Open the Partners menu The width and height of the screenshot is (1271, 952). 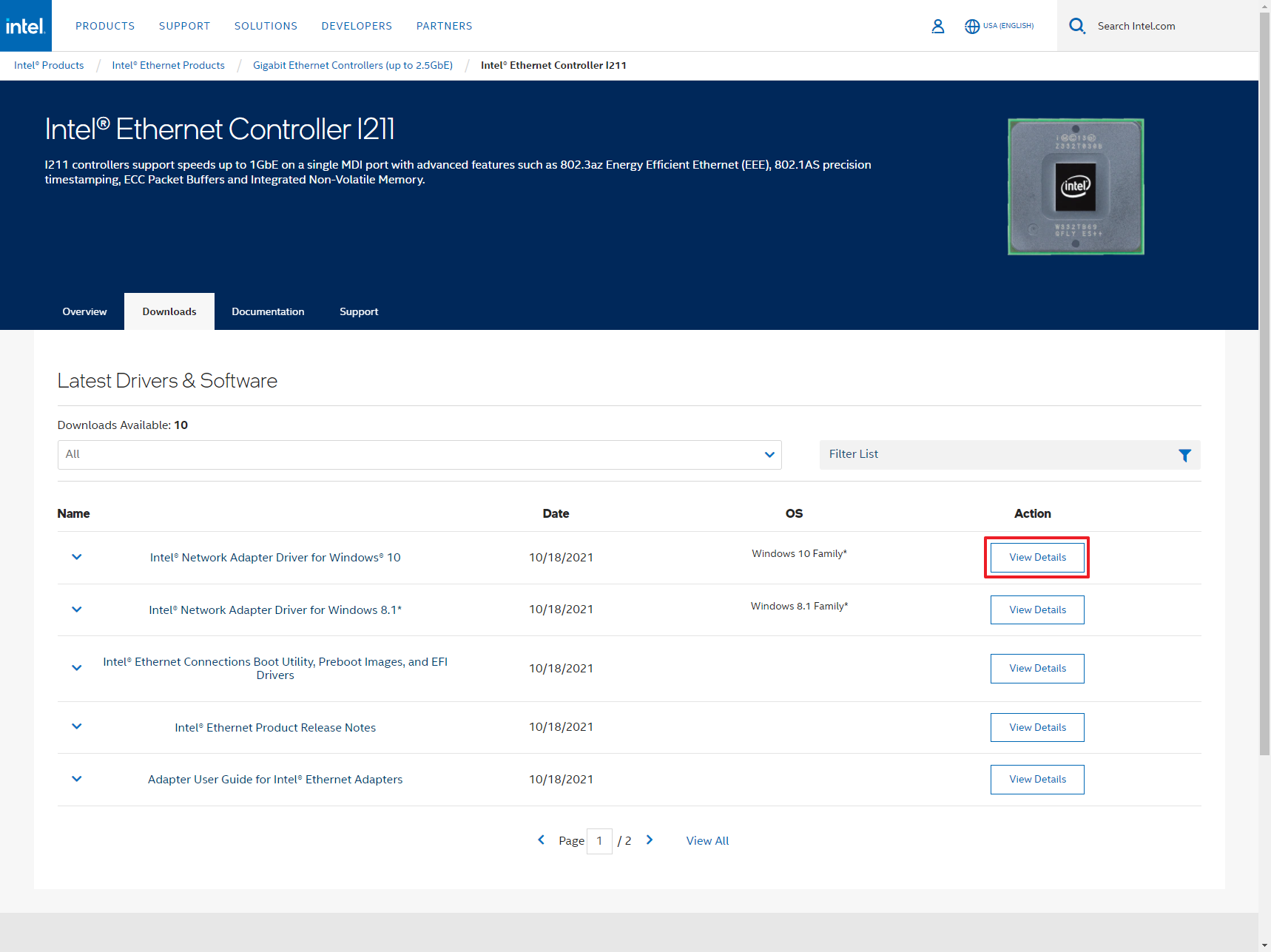444,26
